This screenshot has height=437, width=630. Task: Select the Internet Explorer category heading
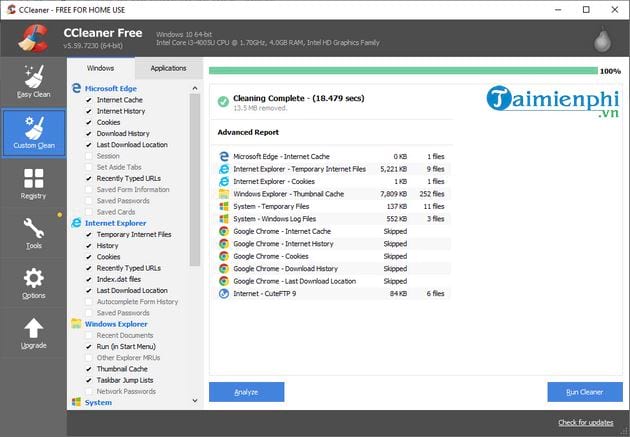tap(115, 223)
